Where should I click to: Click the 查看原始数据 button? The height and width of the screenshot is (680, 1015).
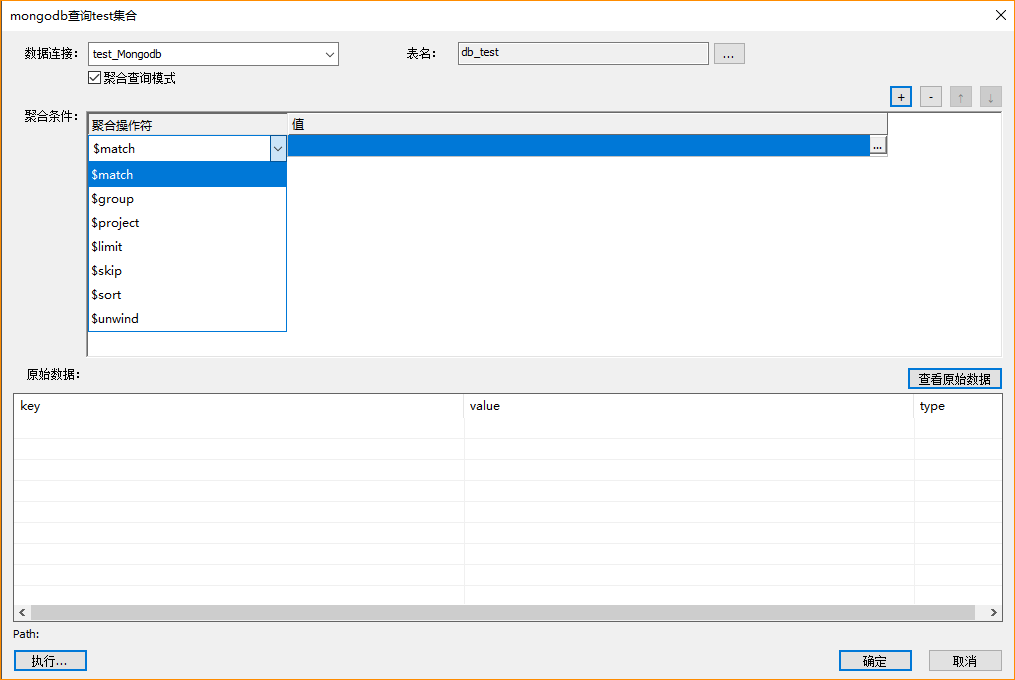click(x=954, y=379)
